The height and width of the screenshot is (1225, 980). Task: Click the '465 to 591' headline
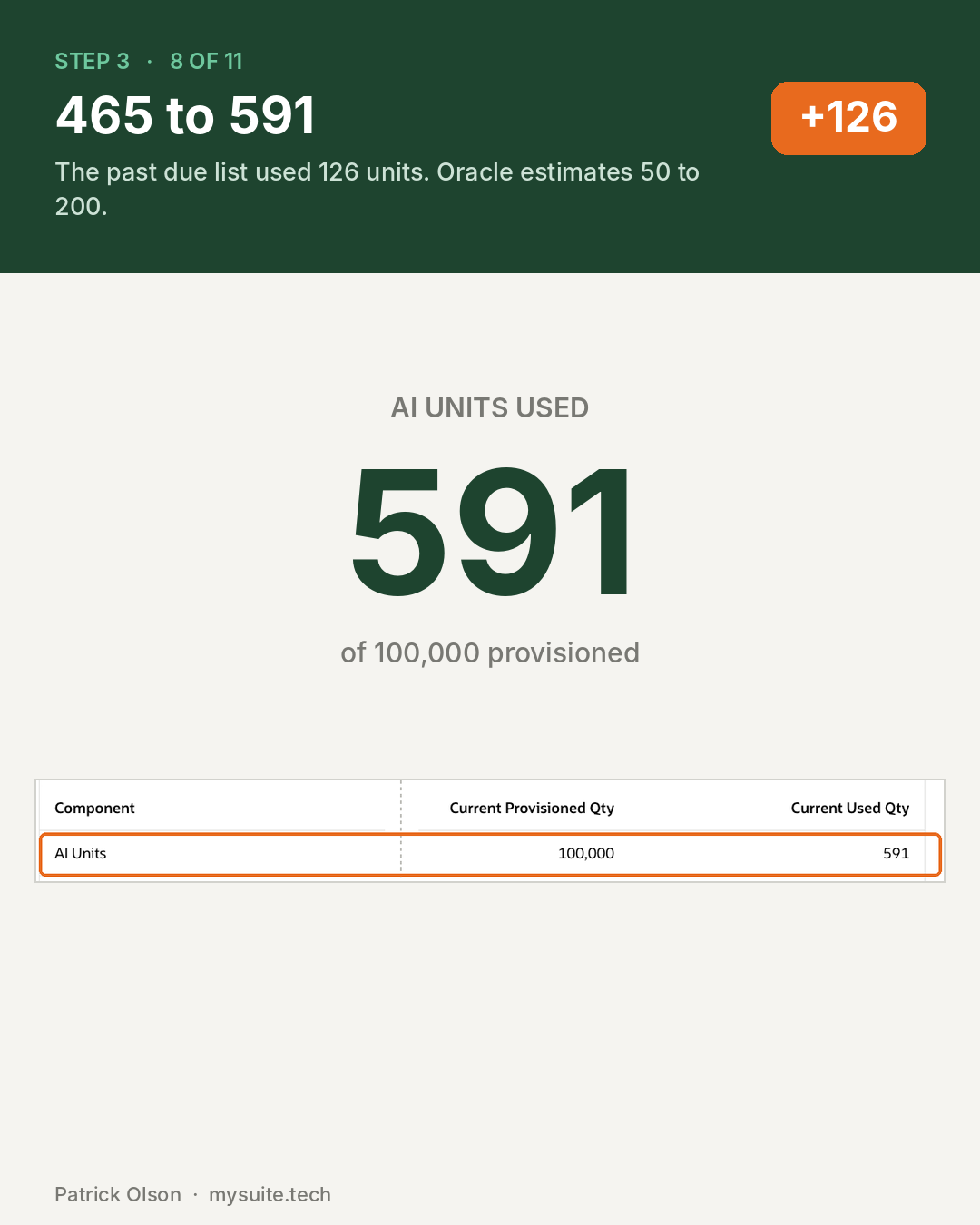[185, 116]
